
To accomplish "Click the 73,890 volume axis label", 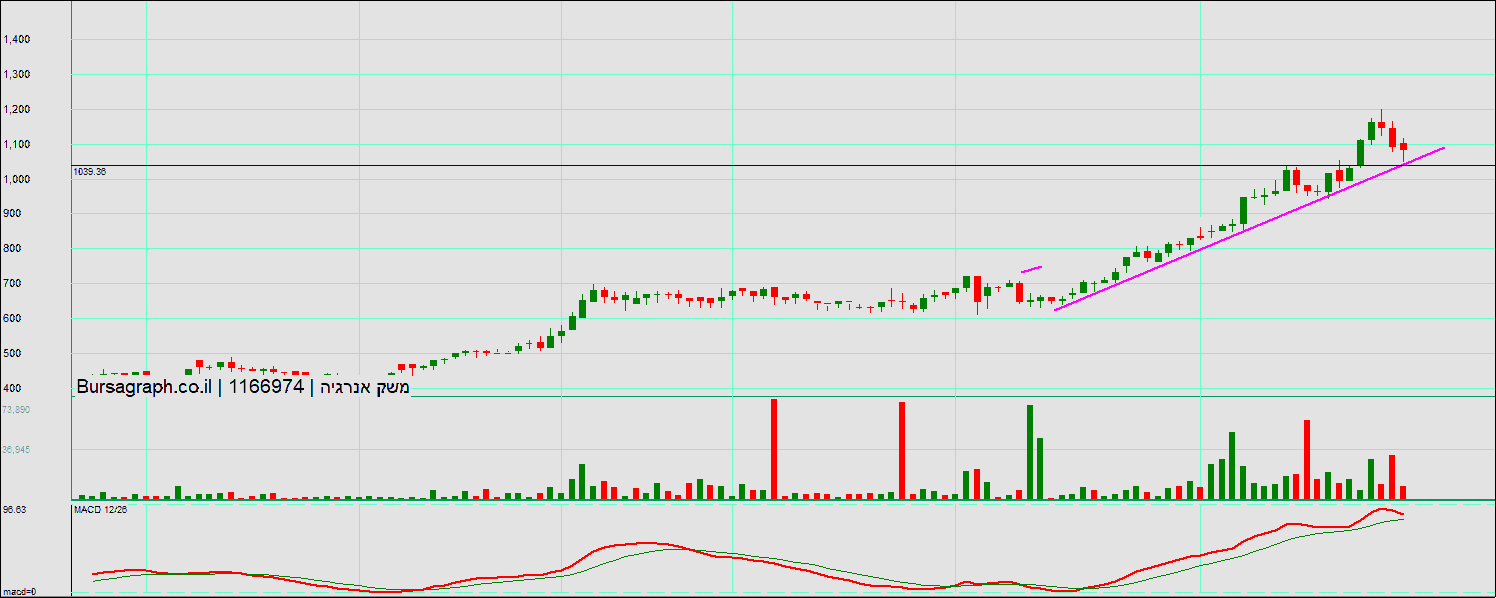I will point(16,410).
